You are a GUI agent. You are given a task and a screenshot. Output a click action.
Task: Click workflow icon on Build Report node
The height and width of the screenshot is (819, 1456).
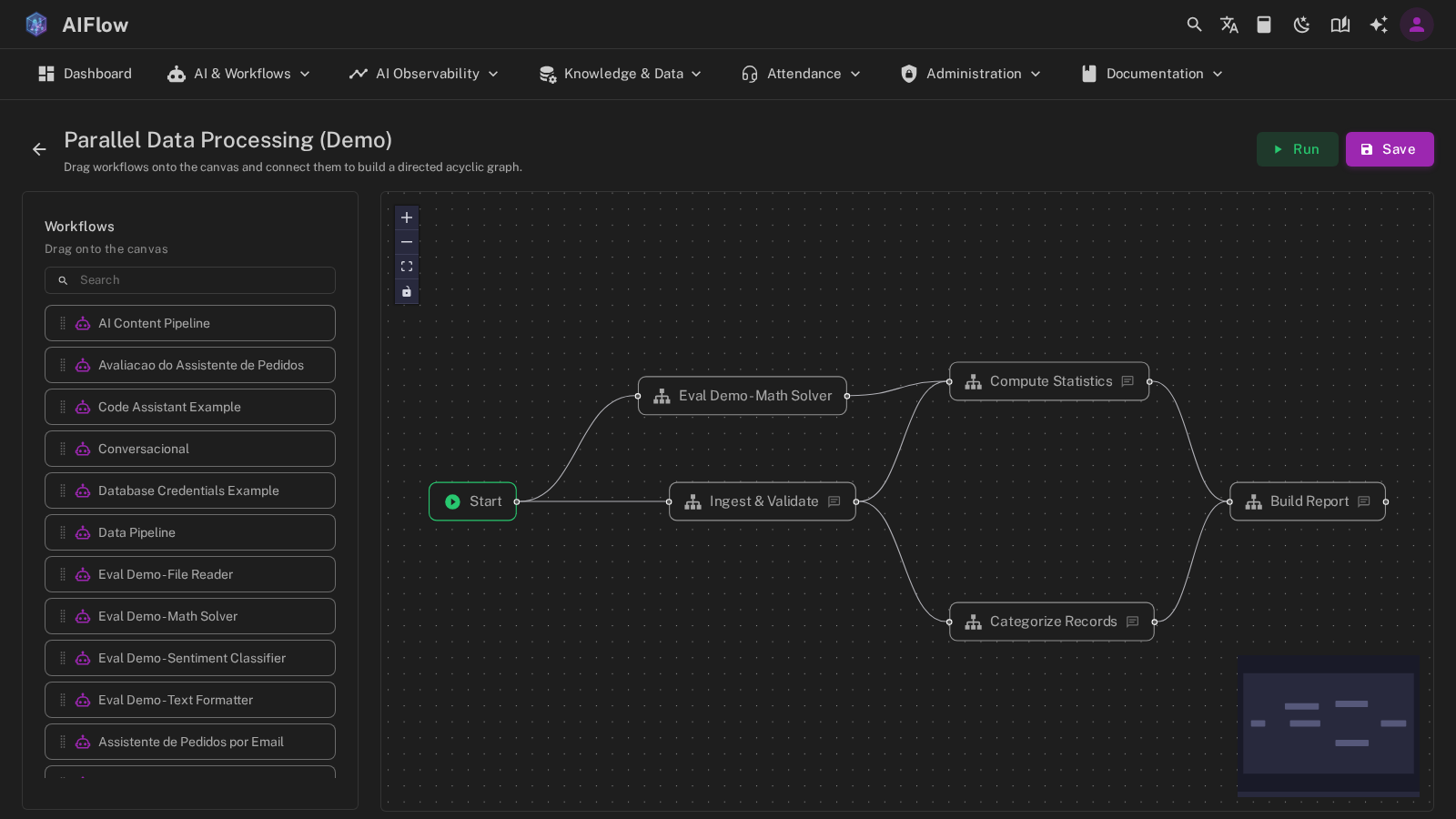tap(1253, 501)
